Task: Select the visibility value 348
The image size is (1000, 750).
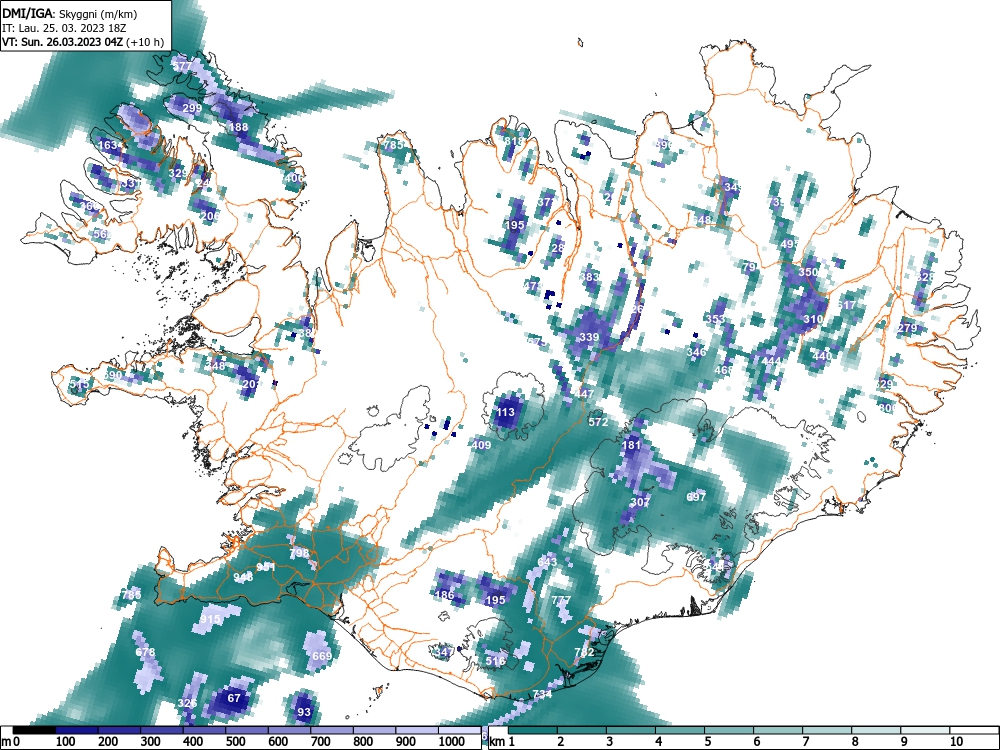Action: pos(216,366)
